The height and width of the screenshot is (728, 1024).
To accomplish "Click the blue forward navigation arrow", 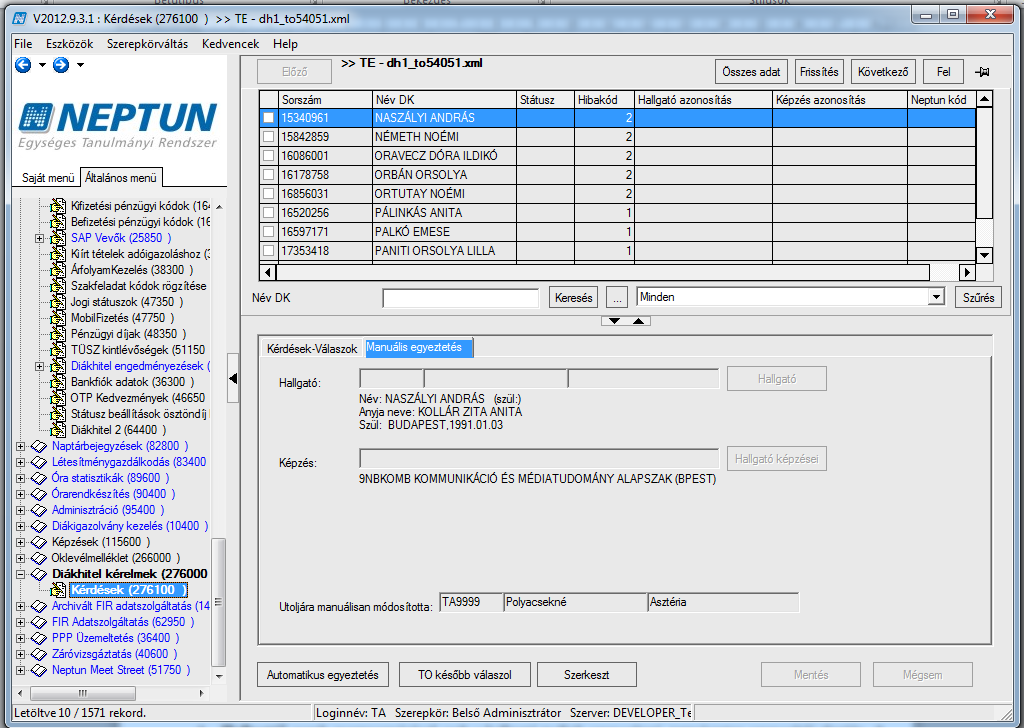I will pos(61,65).
